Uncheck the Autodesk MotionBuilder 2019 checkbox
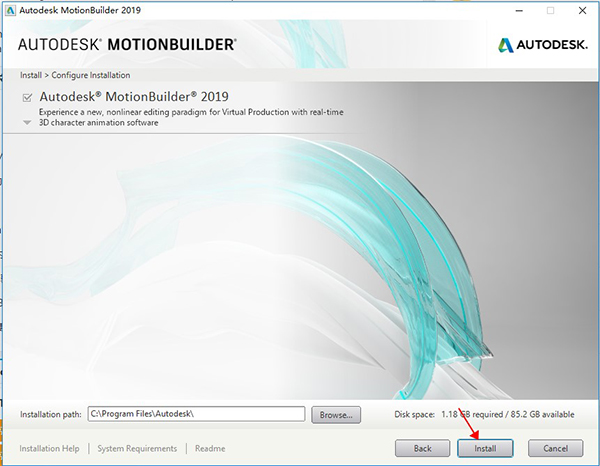This screenshot has width=600, height=466. (27, 97)
